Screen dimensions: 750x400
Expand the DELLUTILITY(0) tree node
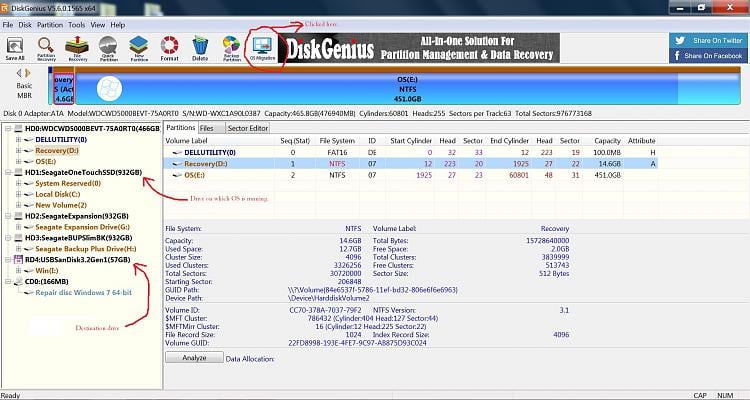coord(19,140)
